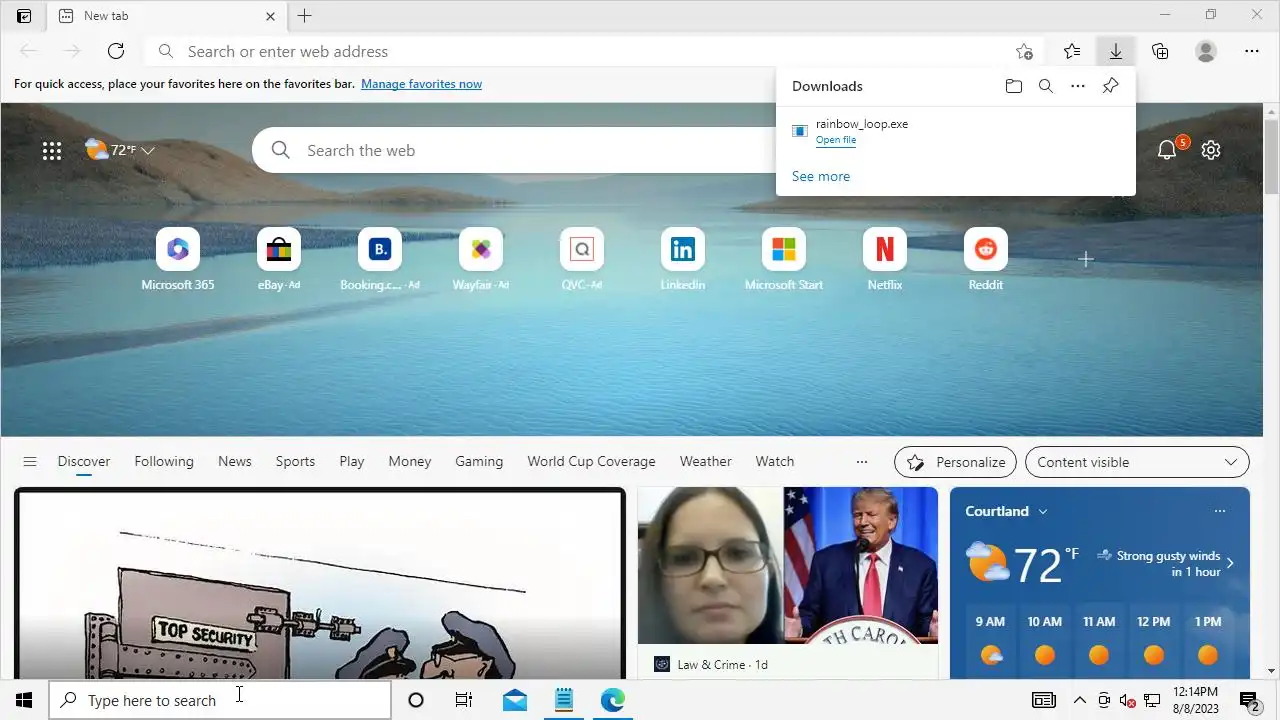Add a new quick link site
This screenshot has height=720, width=1280.
click(1086, 259)
